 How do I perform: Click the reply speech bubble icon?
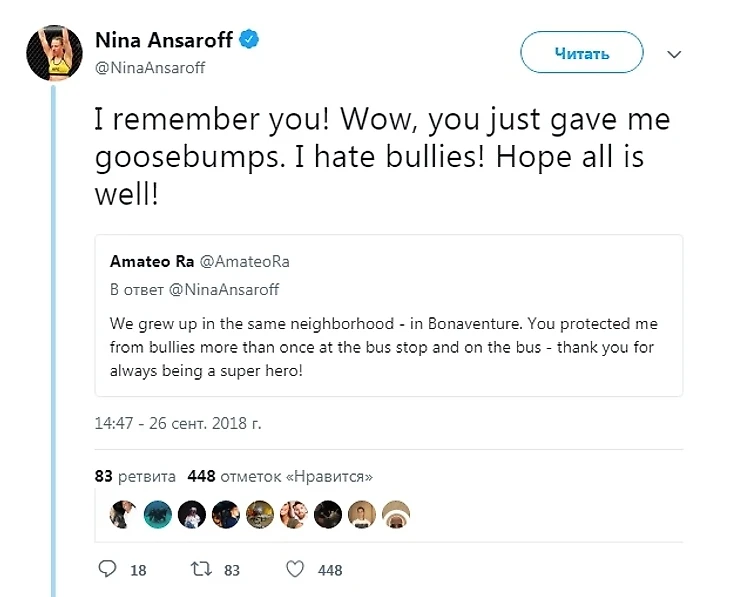tap(109, 569)
